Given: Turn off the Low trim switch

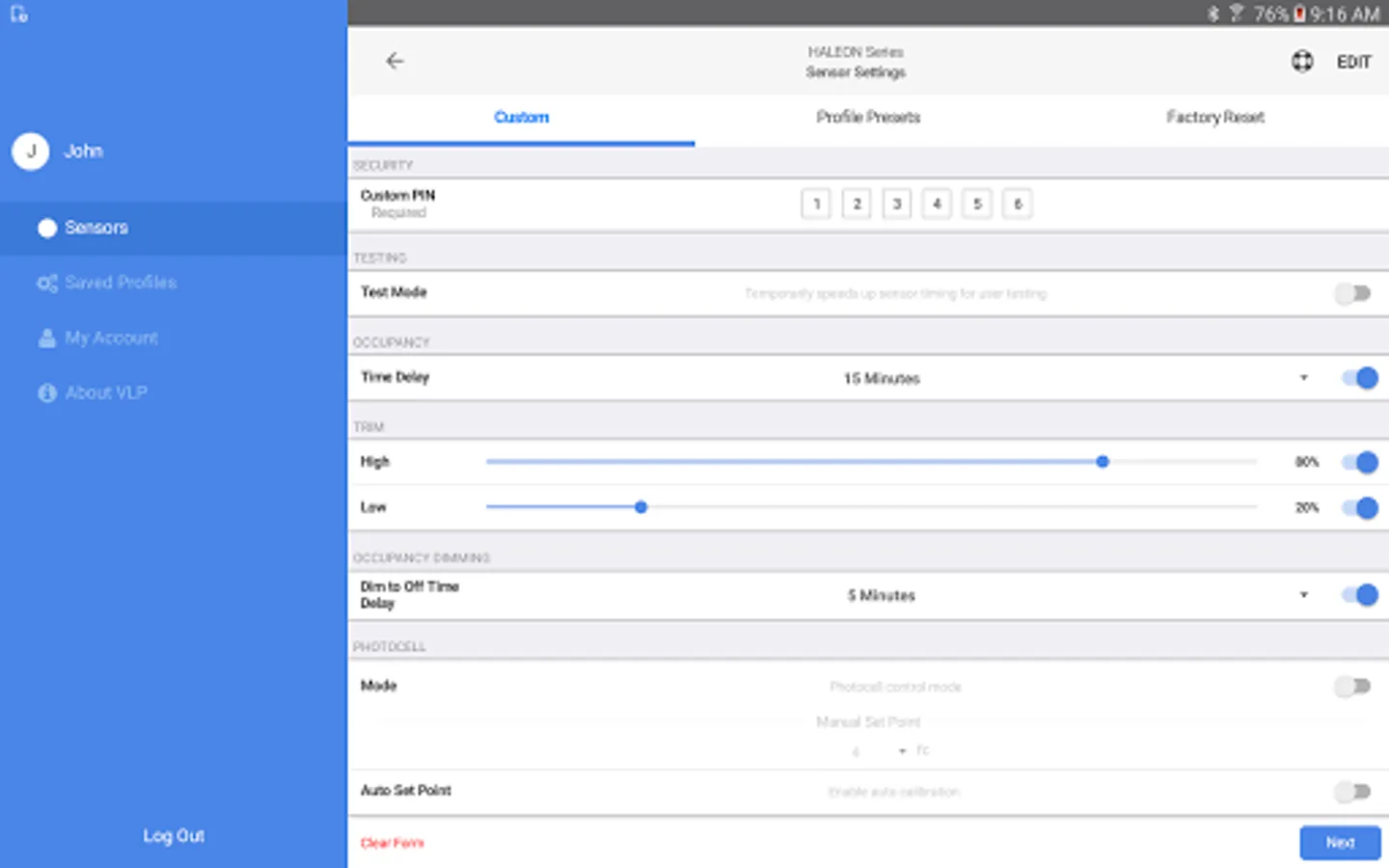Looking at the screenshot, I should [x=1359, y=507].
